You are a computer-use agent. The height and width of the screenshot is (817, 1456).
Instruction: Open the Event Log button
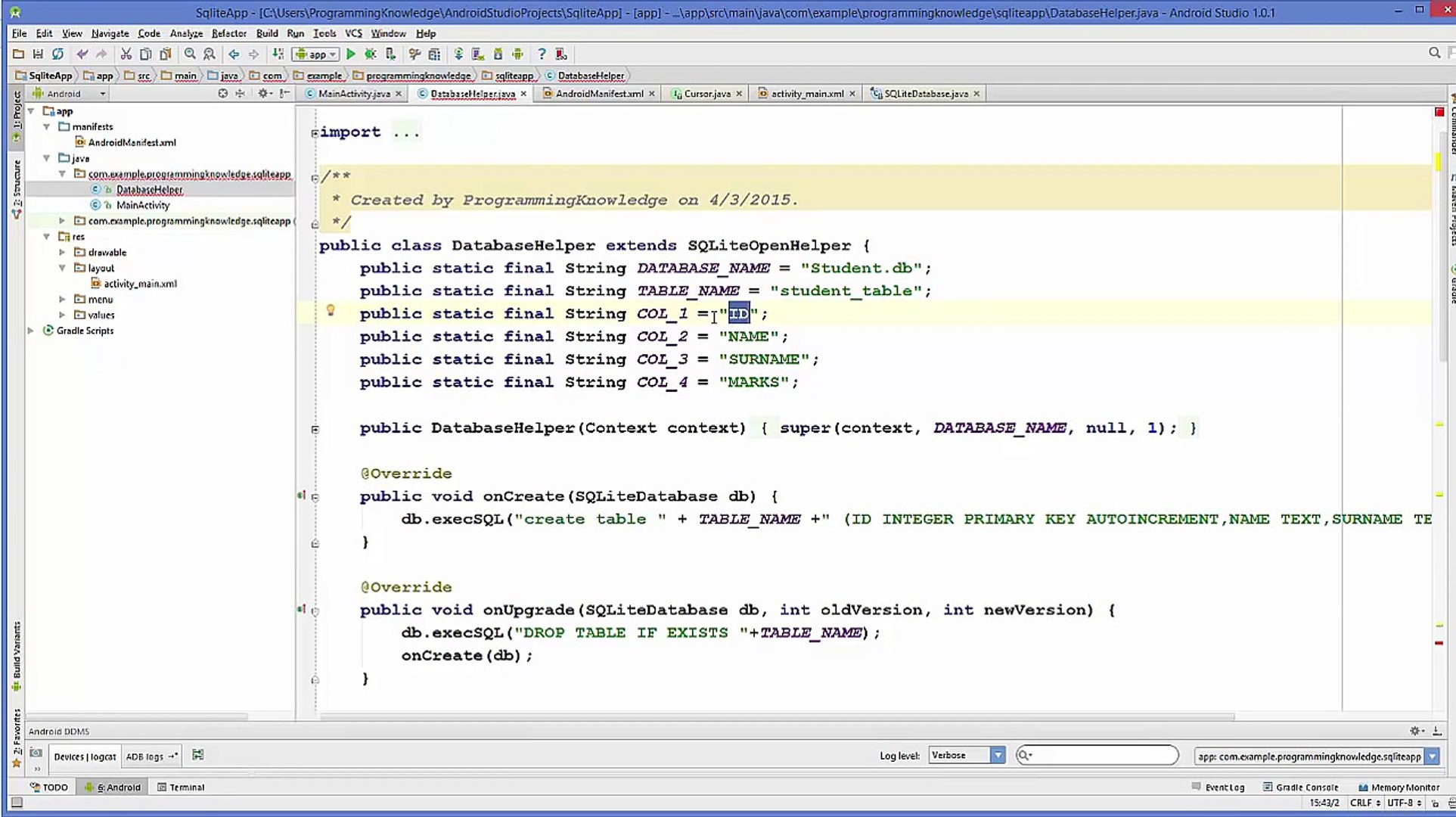pos(1218,787)
